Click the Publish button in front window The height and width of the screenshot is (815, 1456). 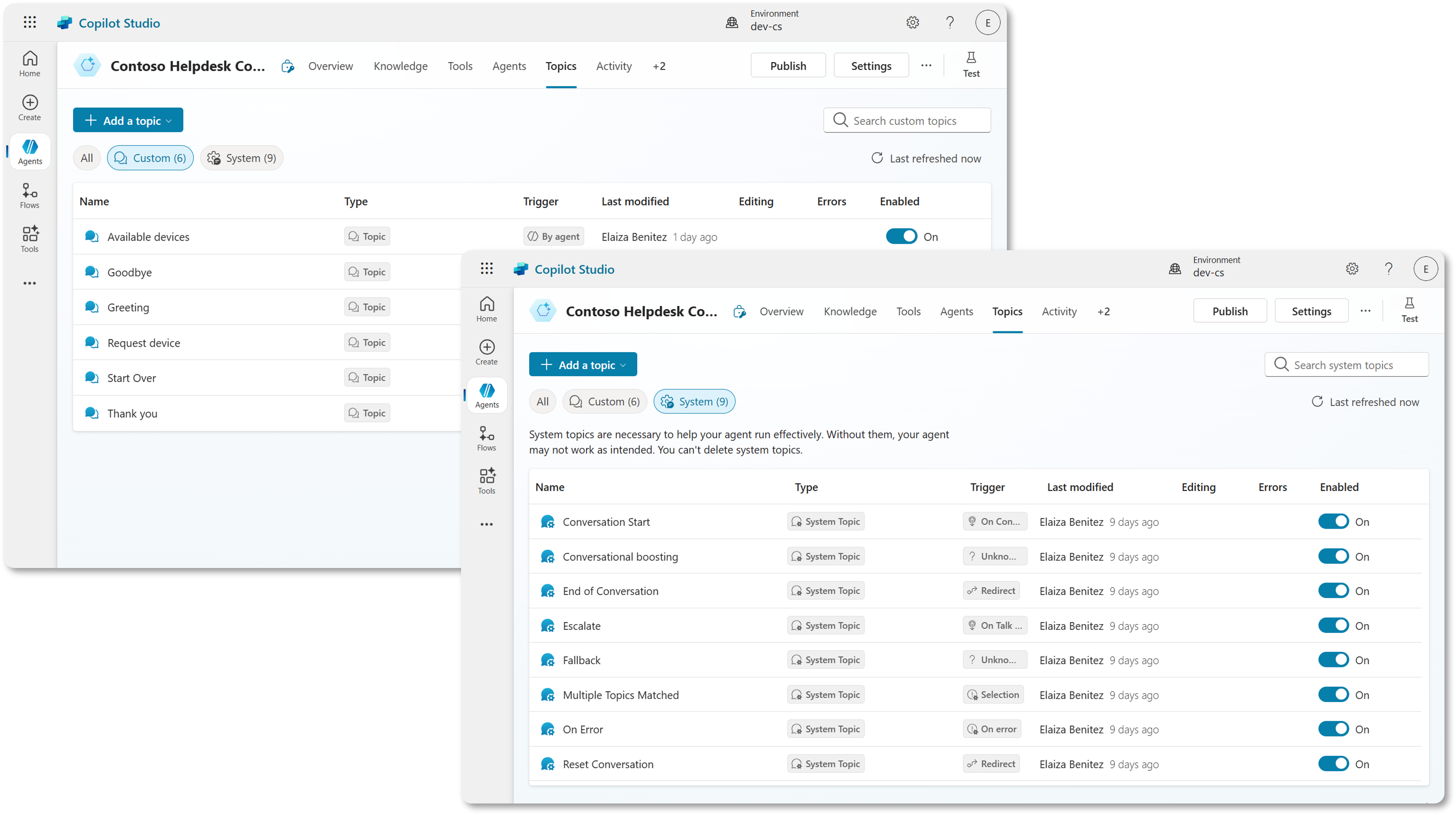(1230, 311)
